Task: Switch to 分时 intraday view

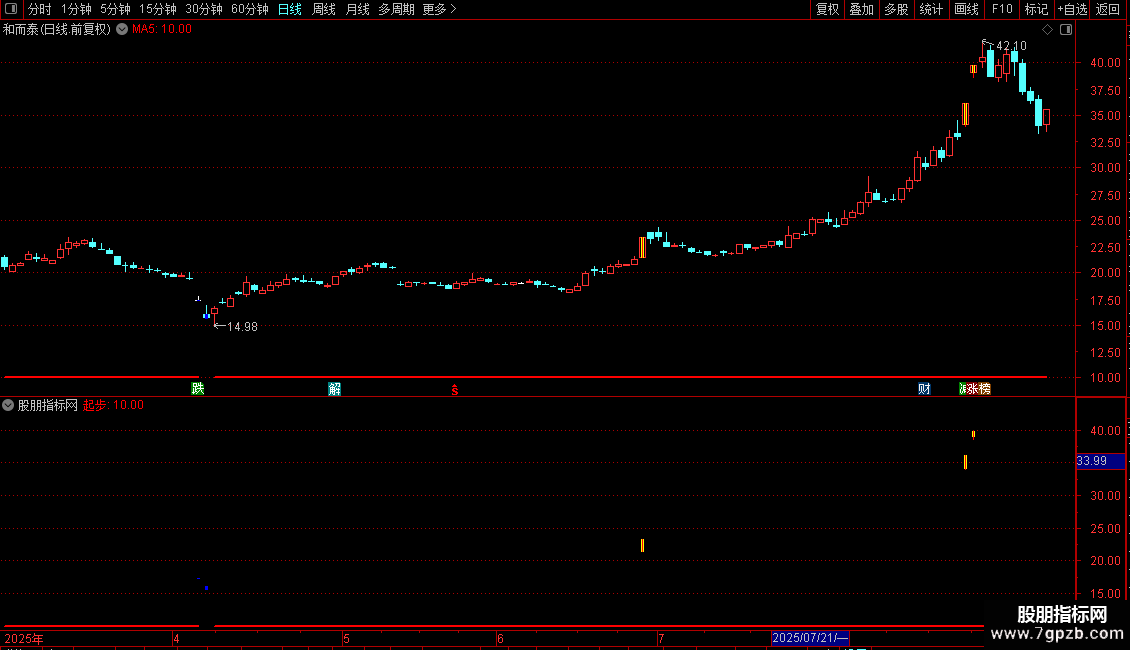Action: (x=40, y=9)
